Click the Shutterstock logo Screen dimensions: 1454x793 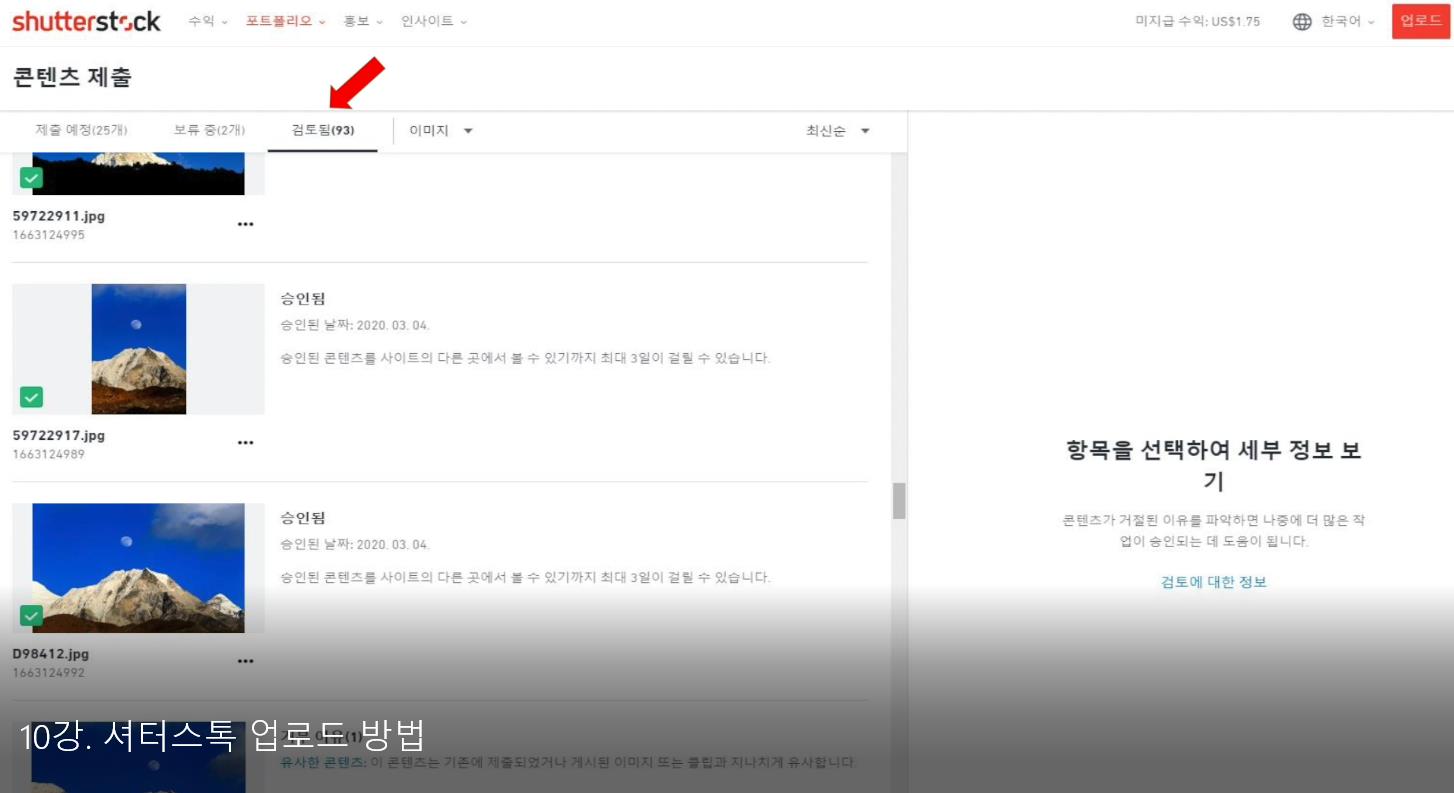pos(86,21)
